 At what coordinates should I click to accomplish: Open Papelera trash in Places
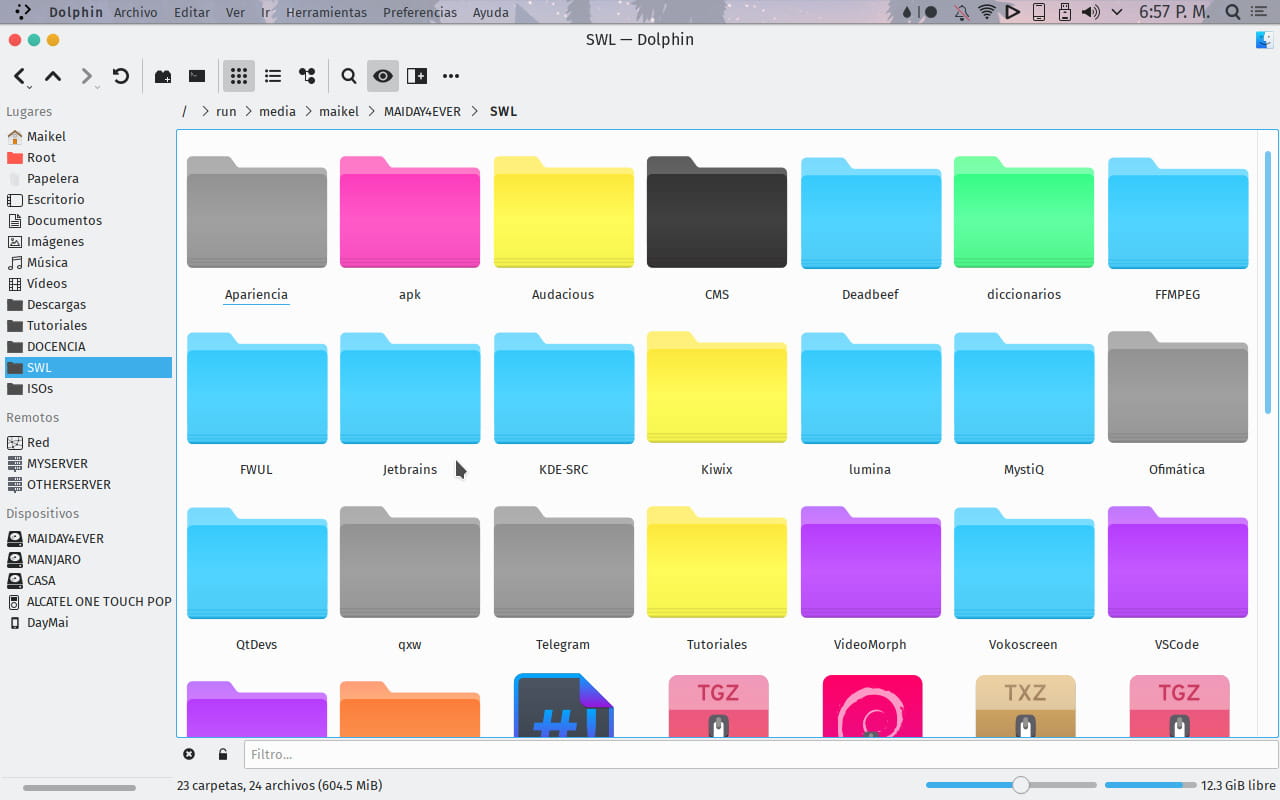coord(88,178)
